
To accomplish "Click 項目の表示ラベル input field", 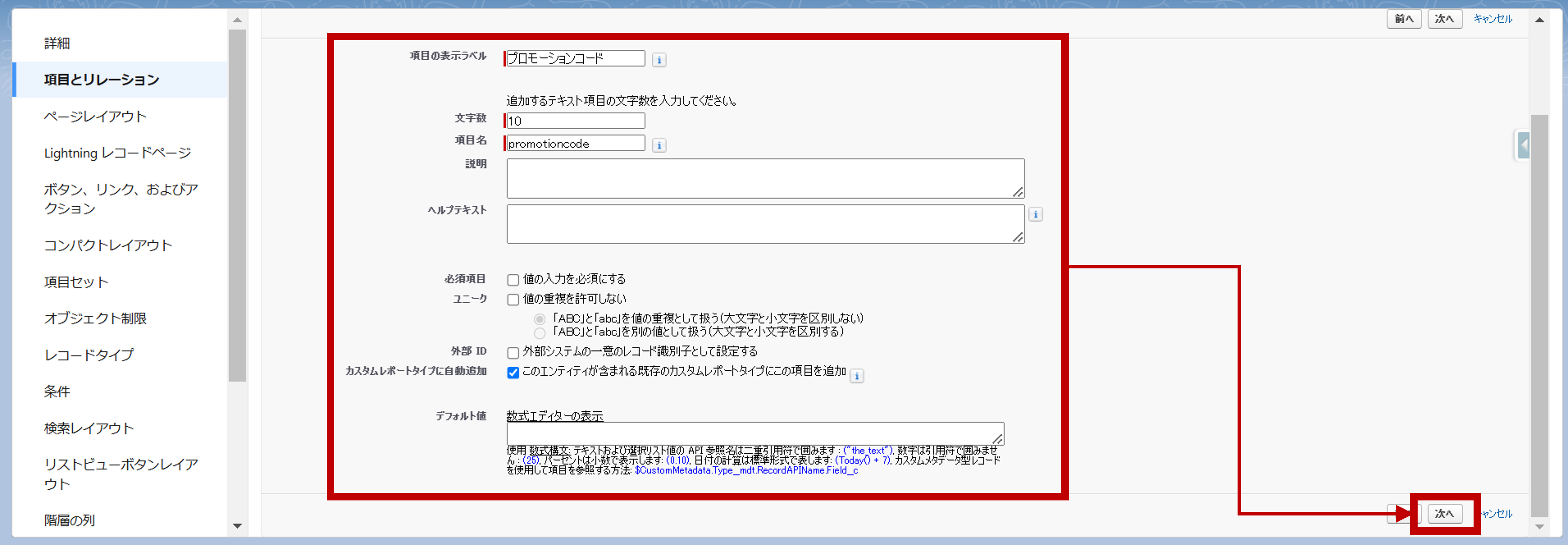I will tap(575, 58).
